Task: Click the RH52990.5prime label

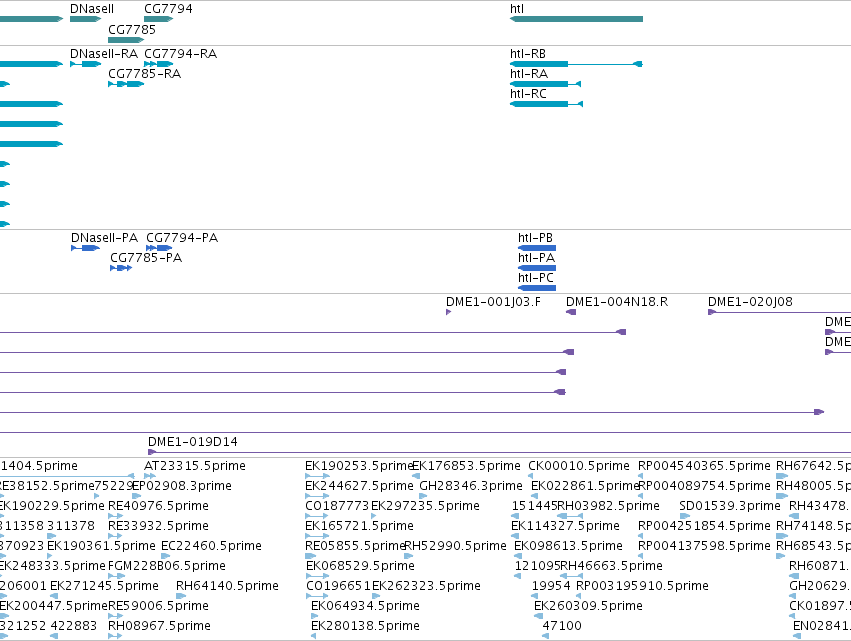Action: pyautogui.click(x=455, y=546)
